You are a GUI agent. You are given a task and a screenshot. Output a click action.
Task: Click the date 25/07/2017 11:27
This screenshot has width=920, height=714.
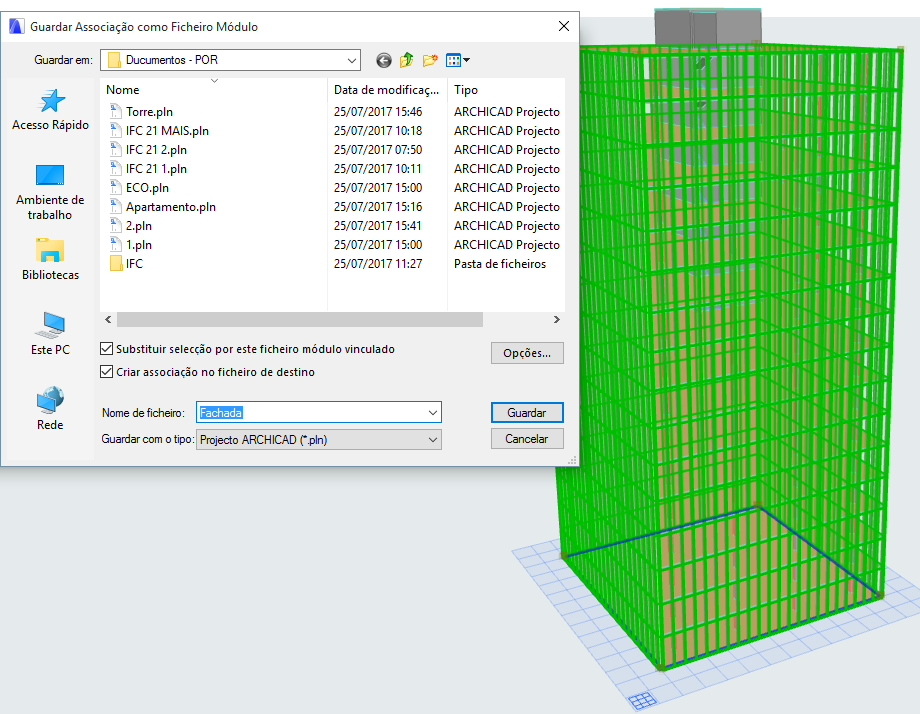pos(378,263)
